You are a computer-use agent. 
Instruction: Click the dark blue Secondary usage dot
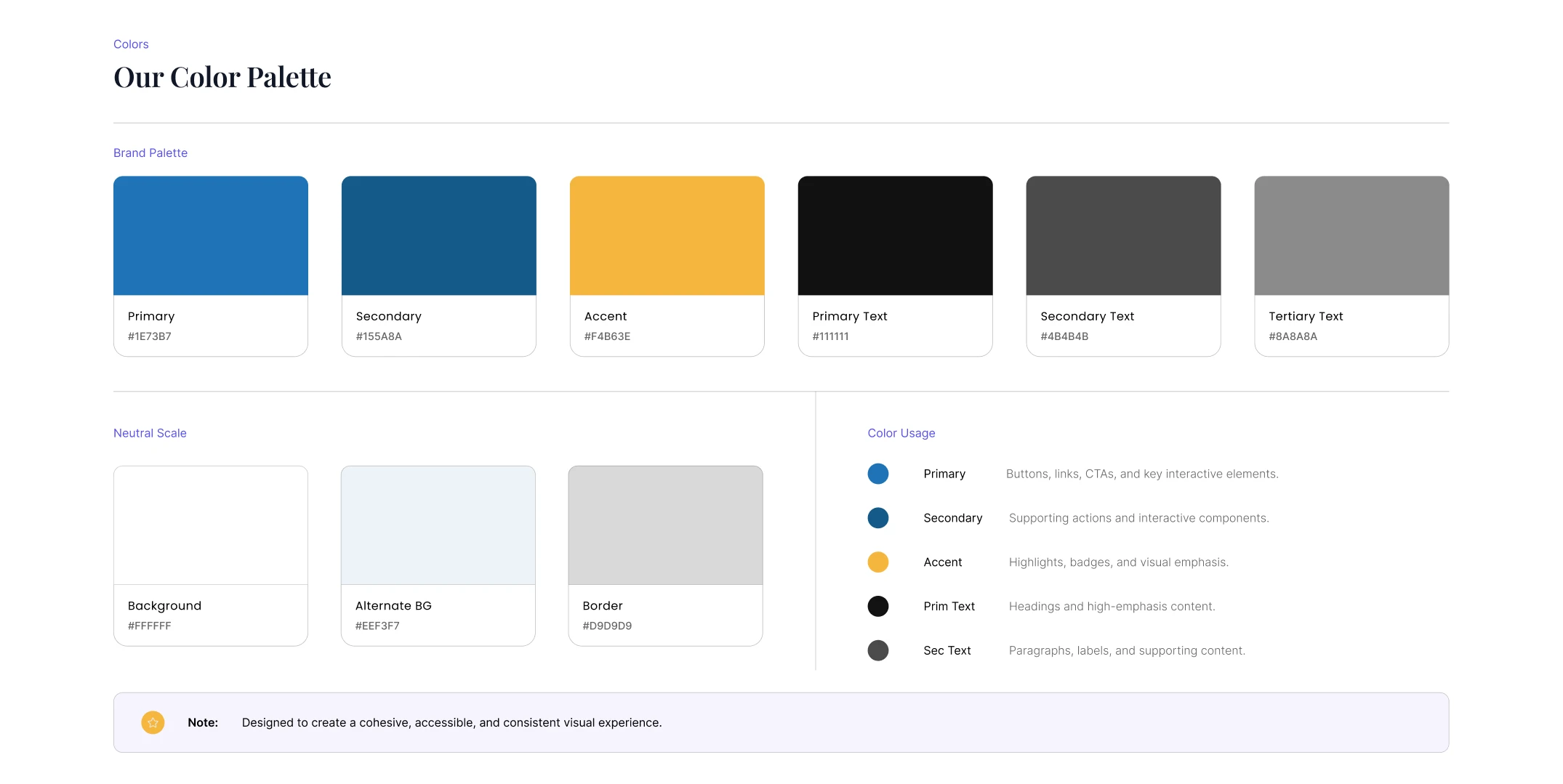(x=878, y=518)
